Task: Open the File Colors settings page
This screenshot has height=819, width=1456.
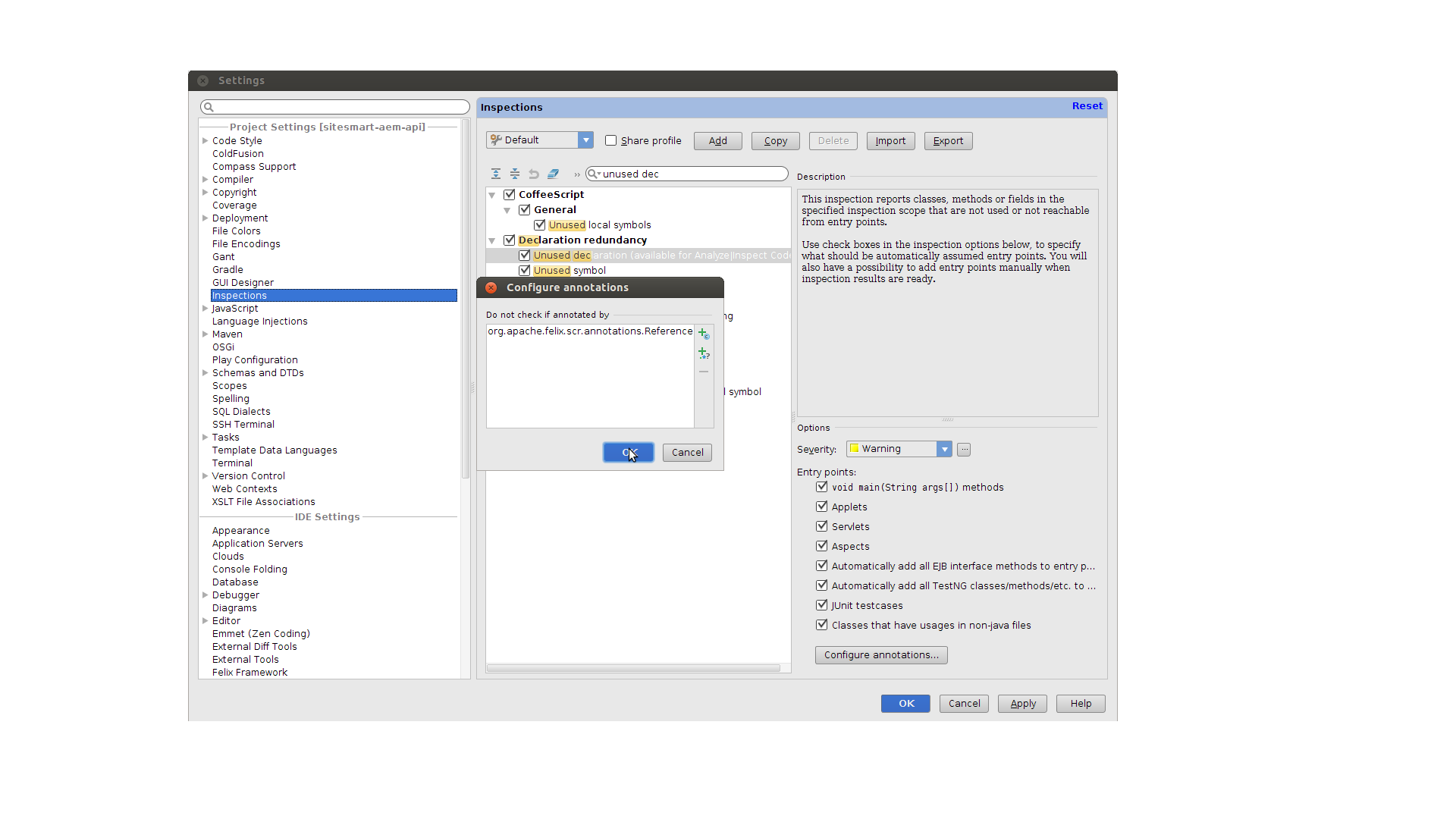Action: tap(237, 231)
